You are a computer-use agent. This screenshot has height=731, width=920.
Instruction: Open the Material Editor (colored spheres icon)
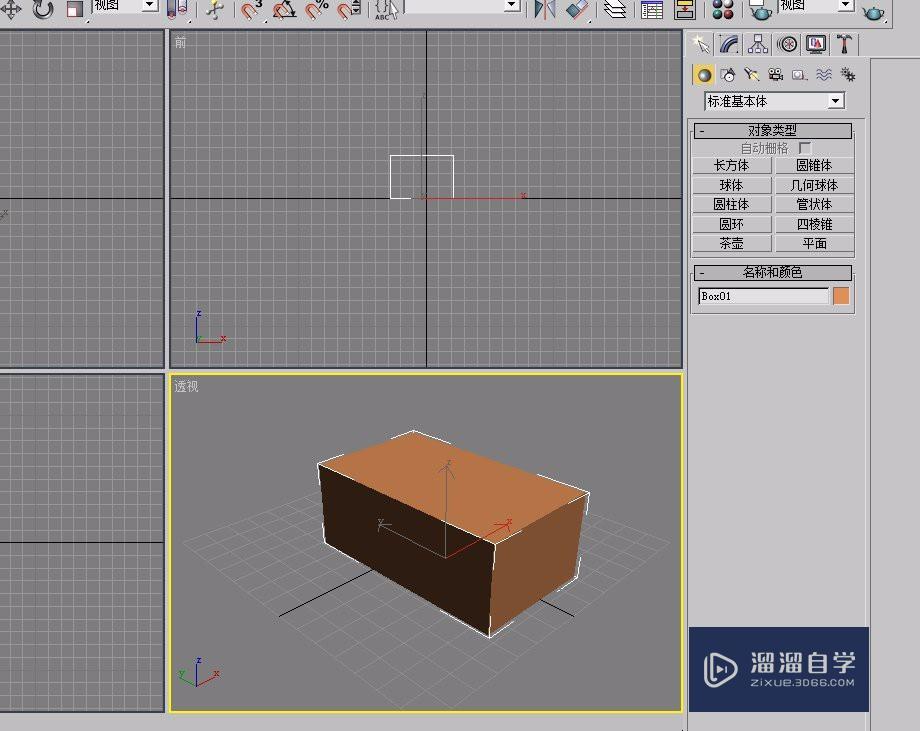723,10
